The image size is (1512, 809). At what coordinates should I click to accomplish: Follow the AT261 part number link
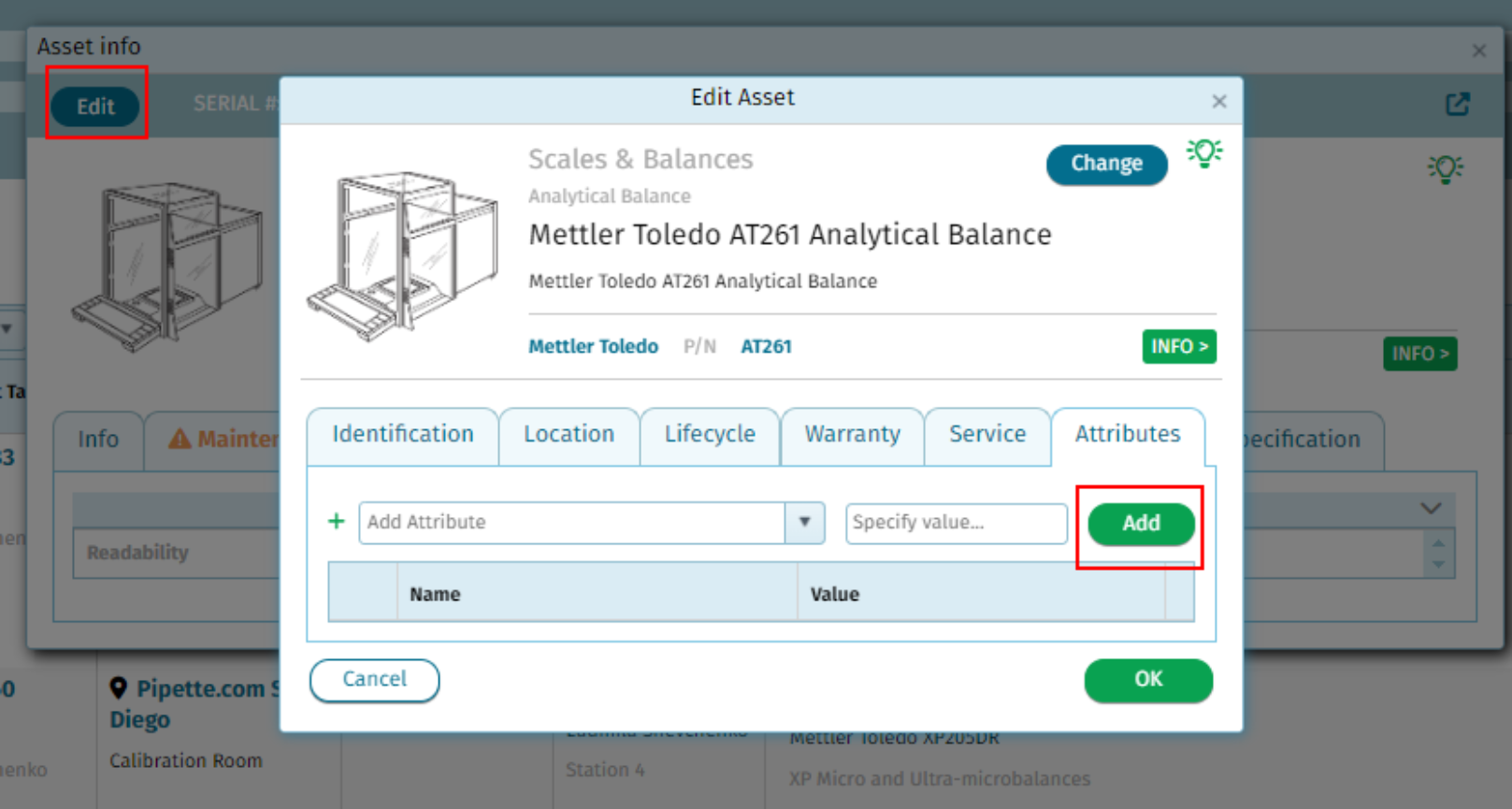[766, 347]
